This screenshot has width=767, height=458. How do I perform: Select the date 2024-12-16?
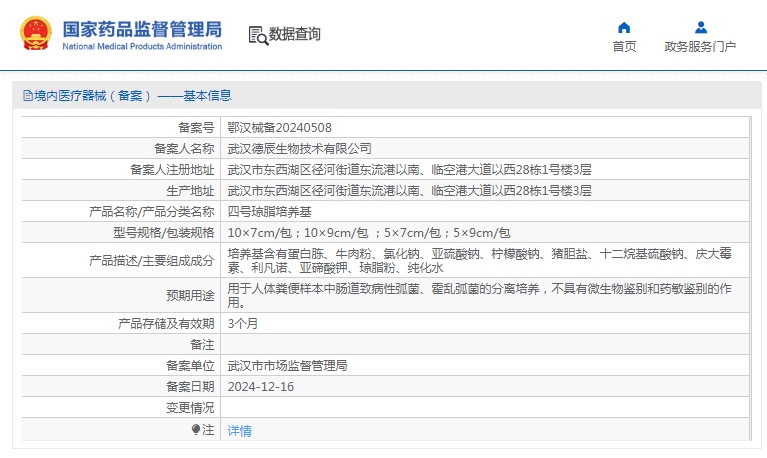tap(261, 387)
